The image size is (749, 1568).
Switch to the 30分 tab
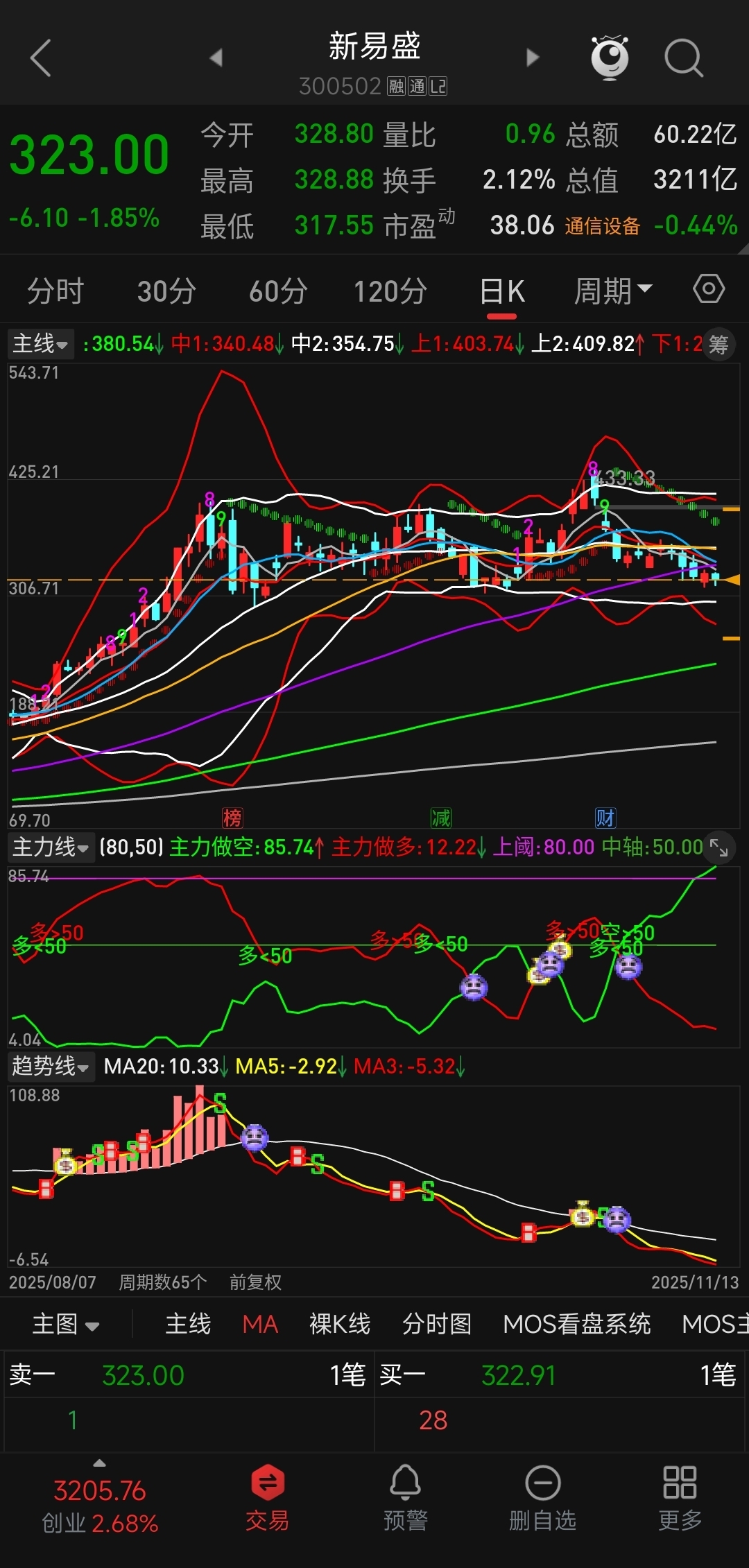166,291
